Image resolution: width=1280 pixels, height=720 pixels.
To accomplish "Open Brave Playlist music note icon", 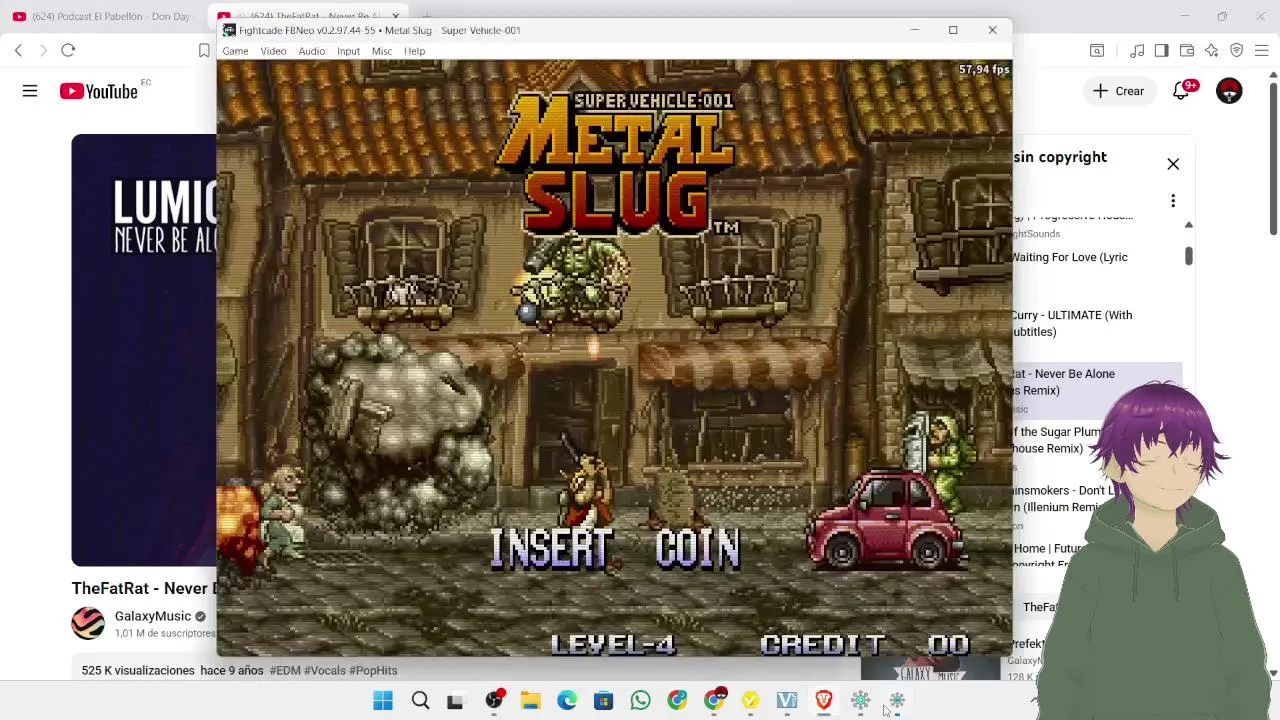I will [1137, 50].
